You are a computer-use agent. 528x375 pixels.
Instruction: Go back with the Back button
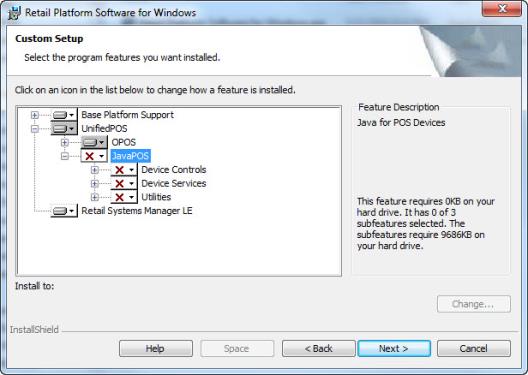pos(319,348)
